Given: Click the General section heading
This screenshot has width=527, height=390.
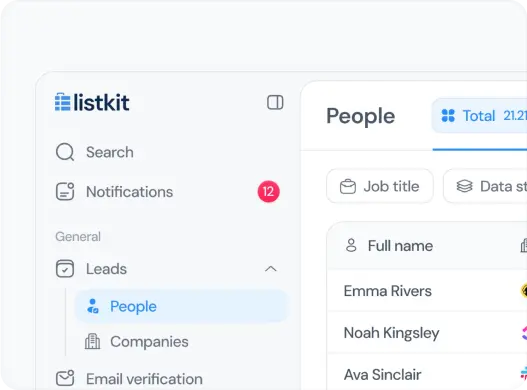Looking at the screenshot, I should [78, 237].
